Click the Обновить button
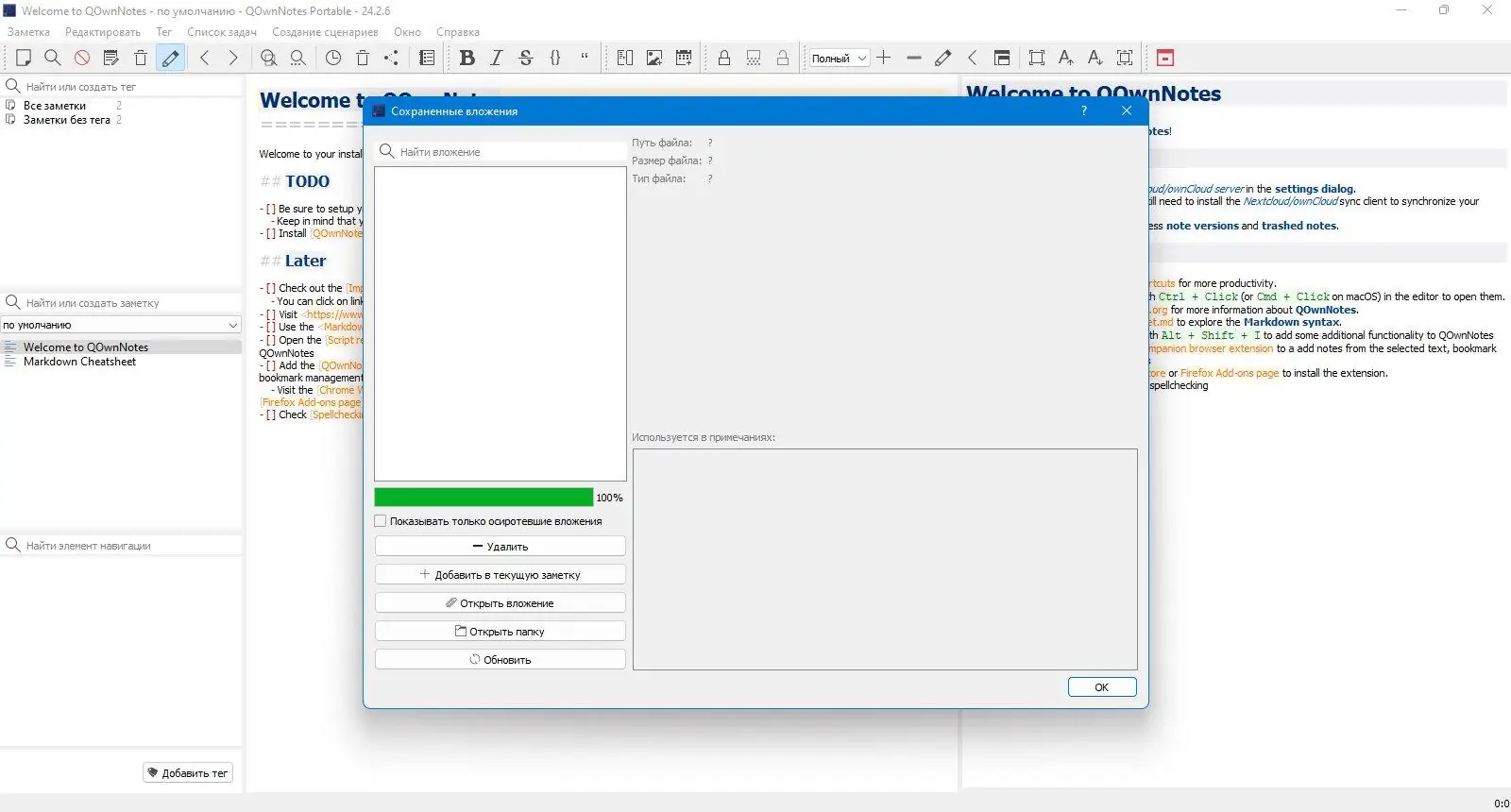Screen dimensions: 1511x812 [500, 660]
